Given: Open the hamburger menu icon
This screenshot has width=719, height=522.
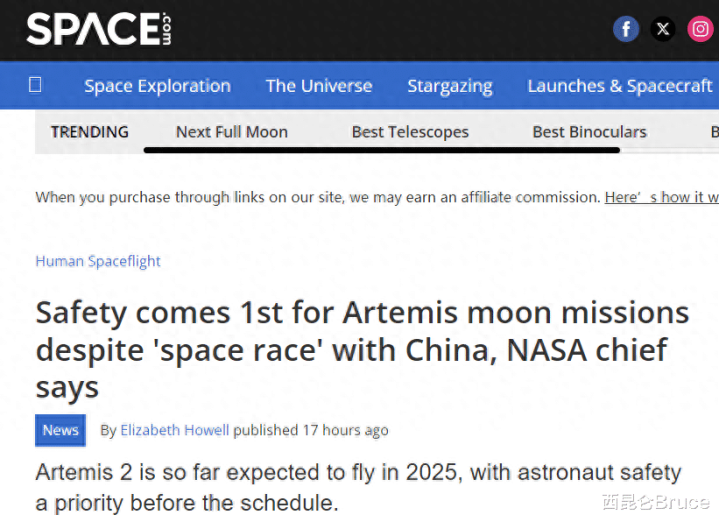Looking at the screenshot, I should tap(35, 85).
